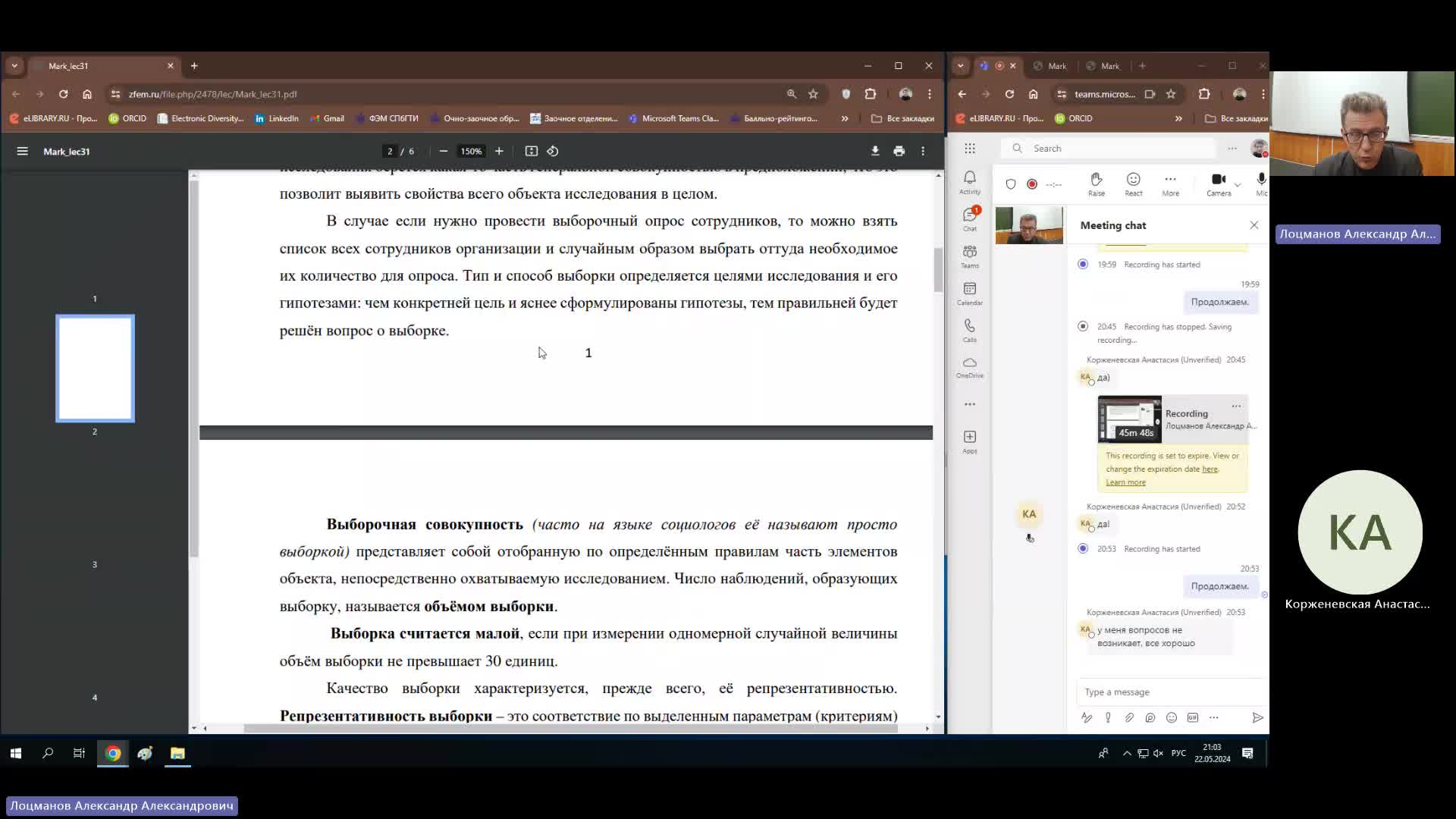Attach a file in meeting chat

point(1129,717)
